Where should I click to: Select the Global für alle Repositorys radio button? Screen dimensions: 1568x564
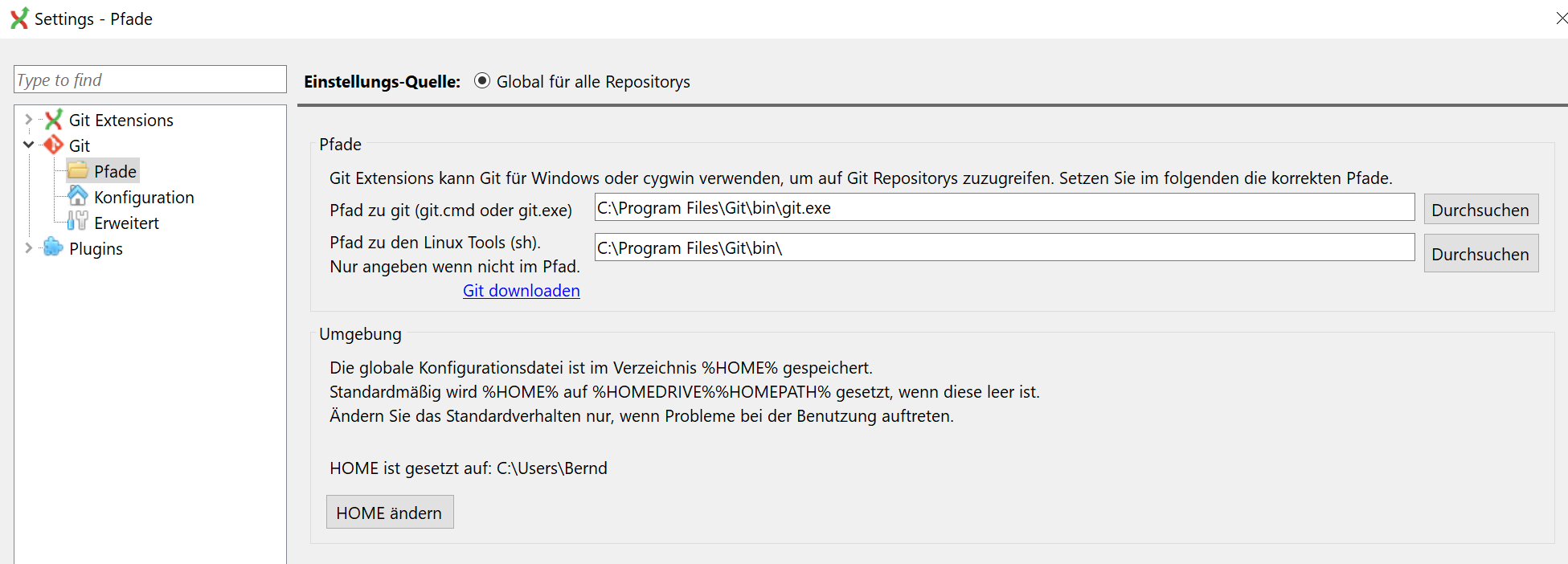[481, 80]
